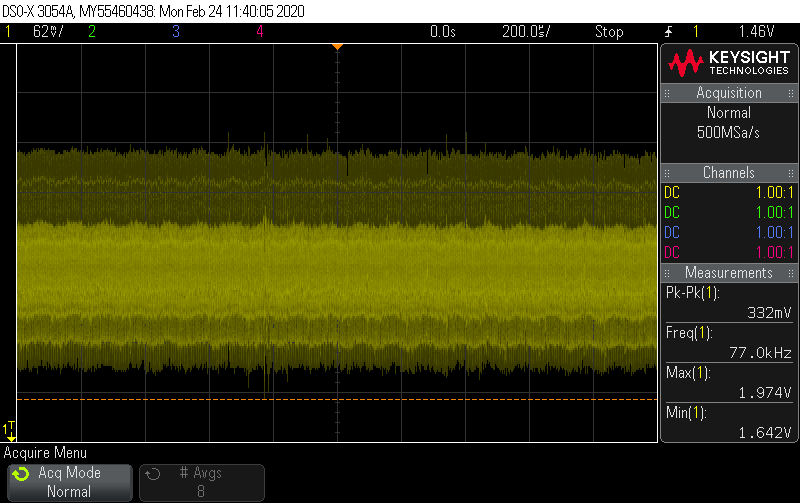
Task: Click the blue 1.00:1 probe ratio
Action: pos(774,233)
